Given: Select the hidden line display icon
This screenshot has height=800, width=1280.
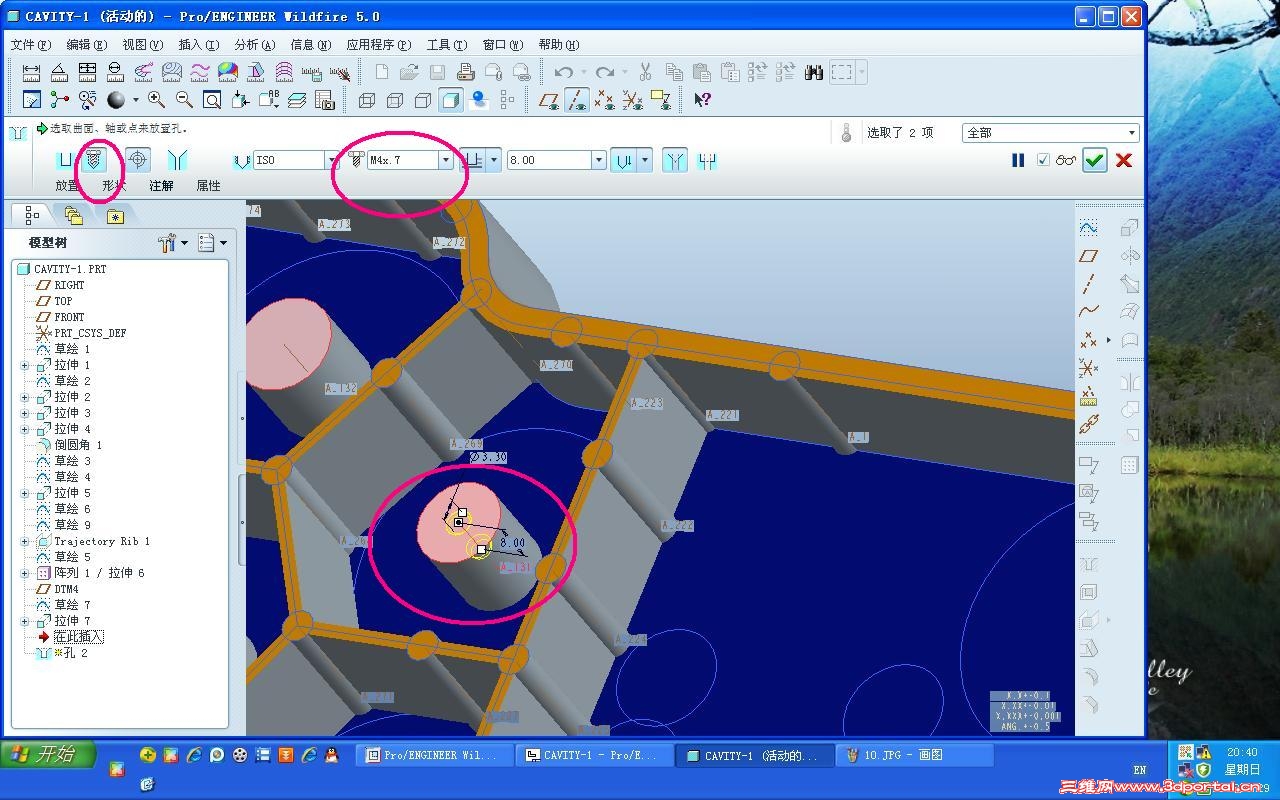Looking at the screenshot, I should tap(395, 99).
